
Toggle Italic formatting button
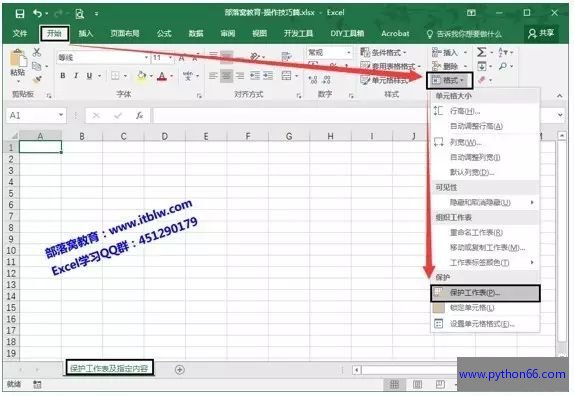coord(76,76)
